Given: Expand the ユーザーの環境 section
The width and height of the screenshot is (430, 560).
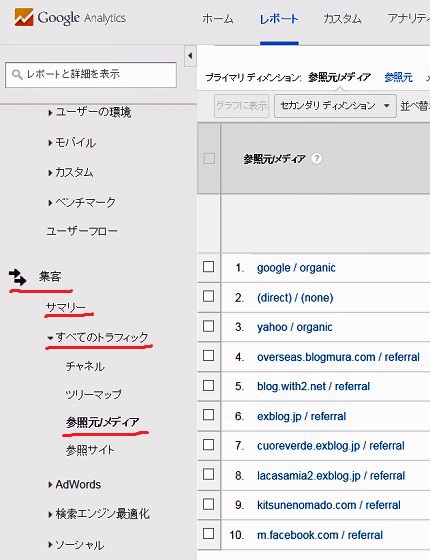Looking at the screenshot, I should click(x=90, y=112).
